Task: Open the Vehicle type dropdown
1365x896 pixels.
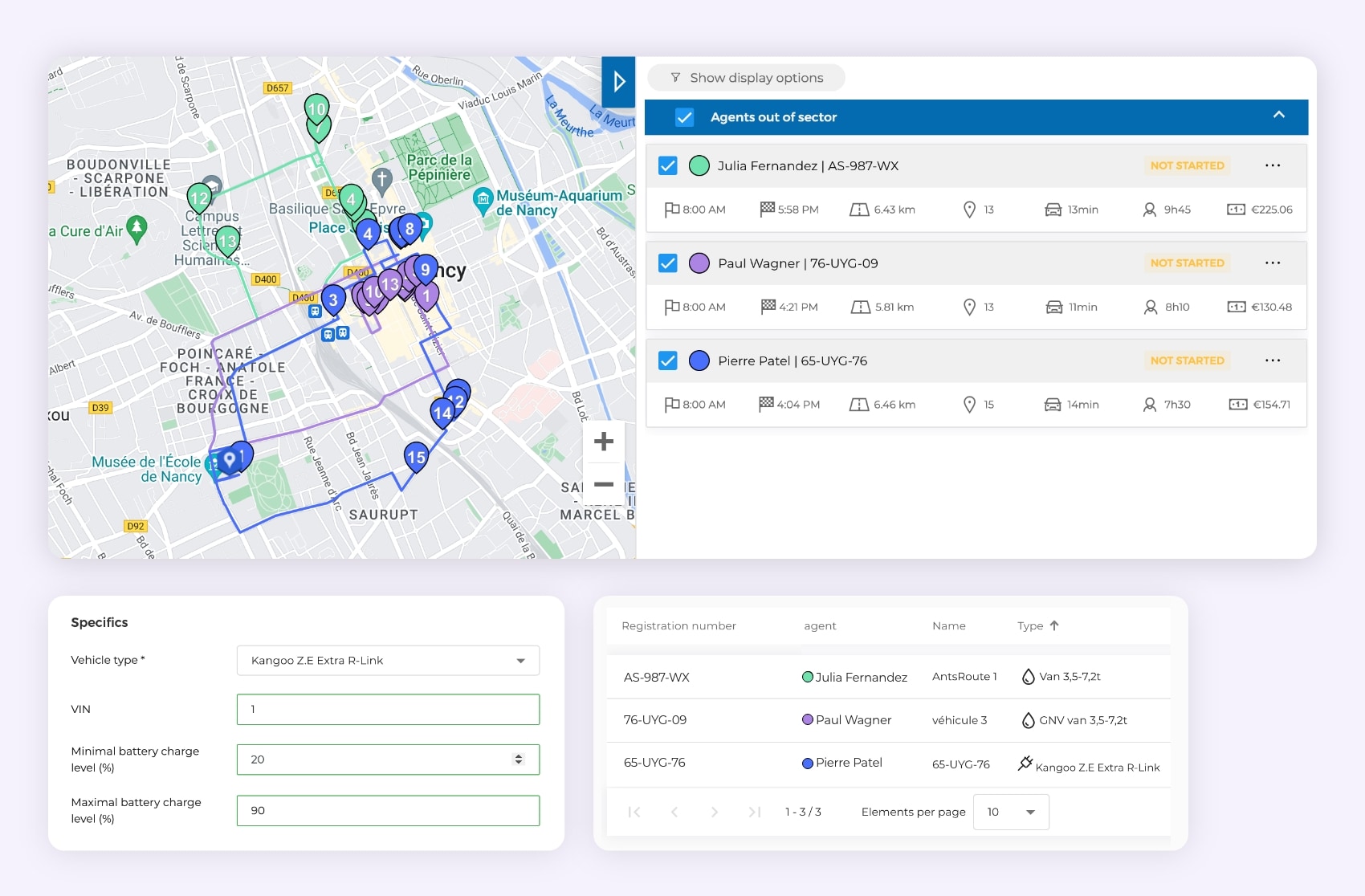Action: 522,660
